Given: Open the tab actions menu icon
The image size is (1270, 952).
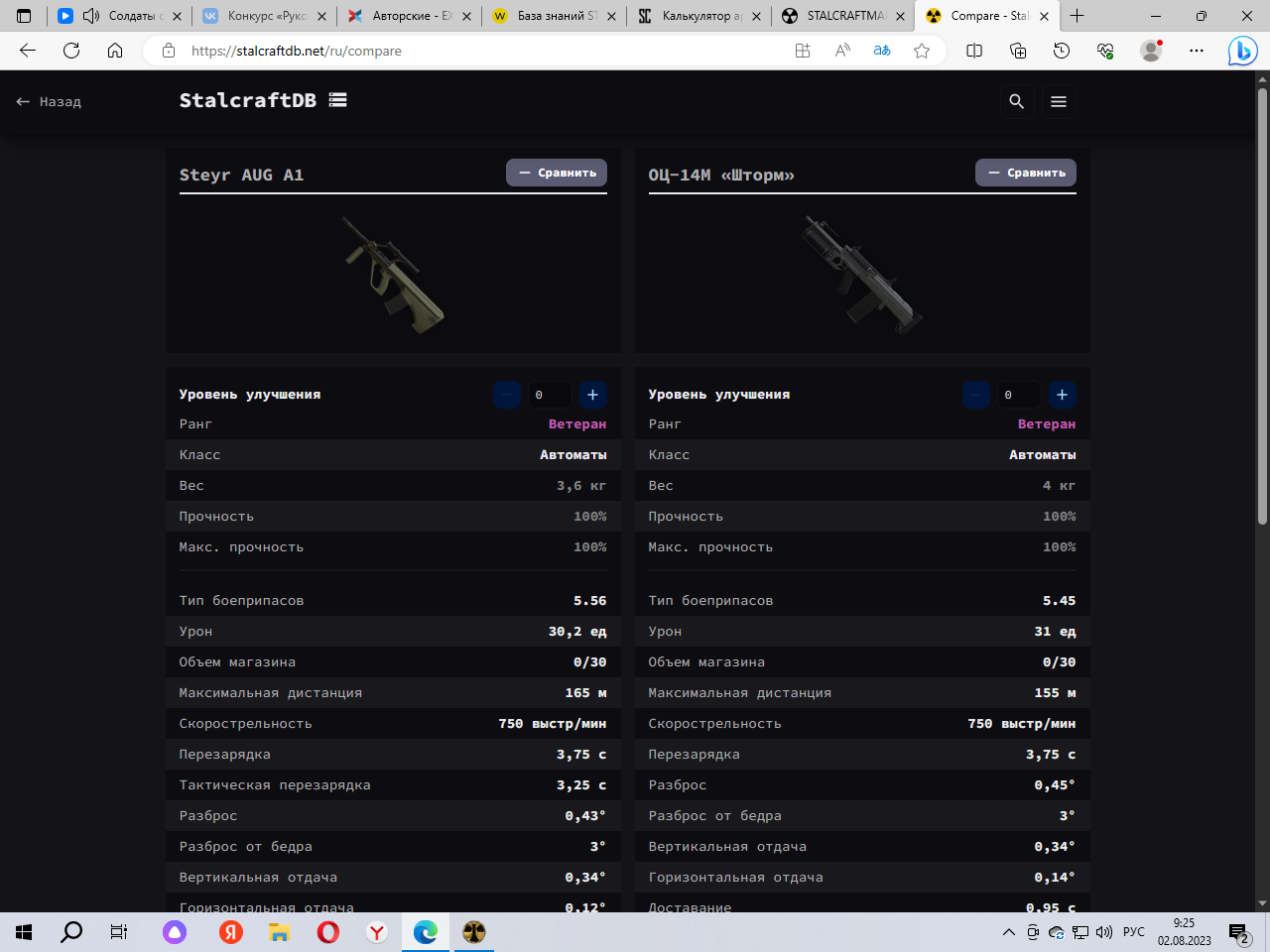Looking at the screenshot, I should [24, 16].
